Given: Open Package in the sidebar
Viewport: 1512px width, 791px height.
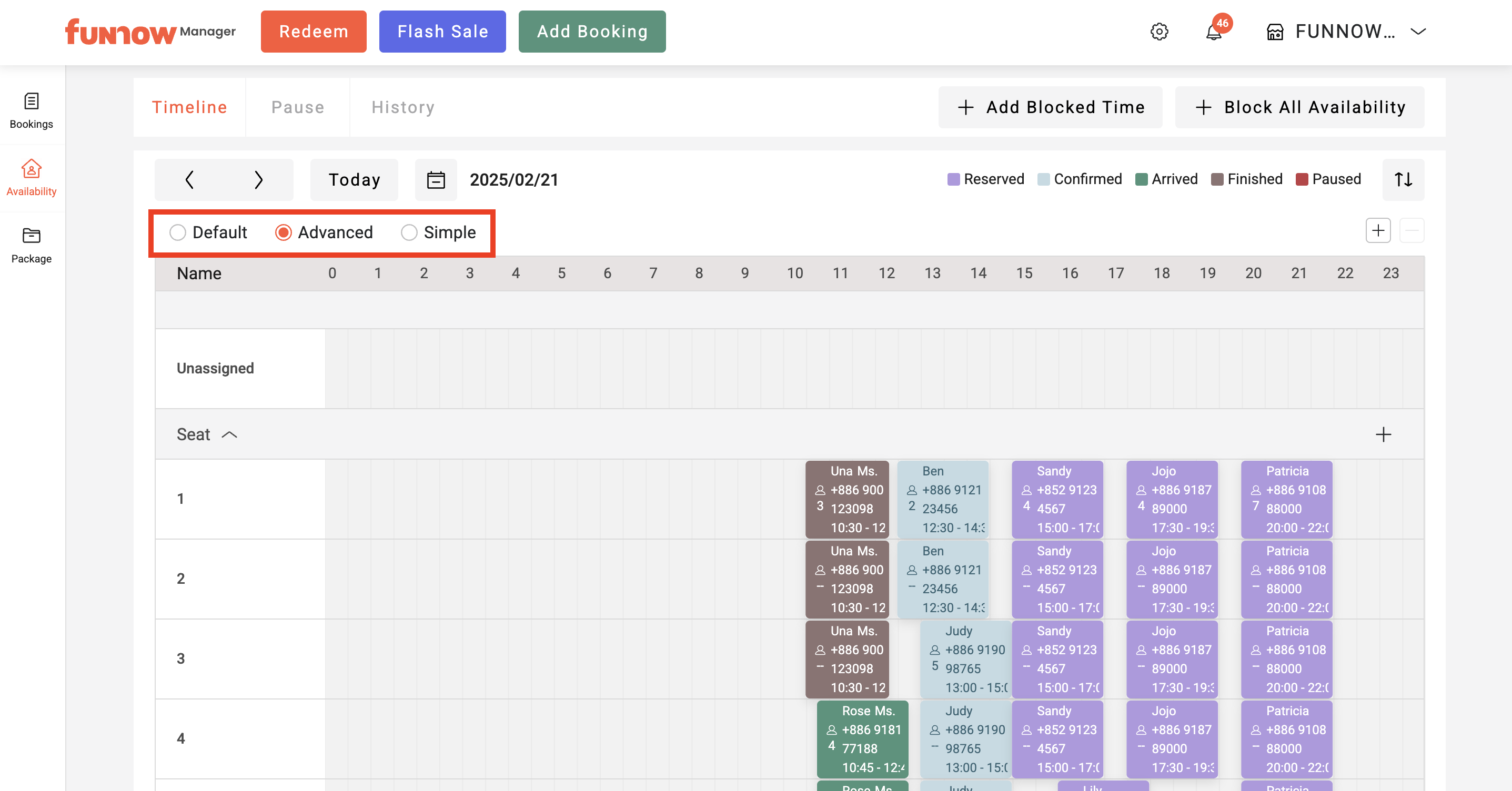Looking at the screenshot, I should click(32, 245).
